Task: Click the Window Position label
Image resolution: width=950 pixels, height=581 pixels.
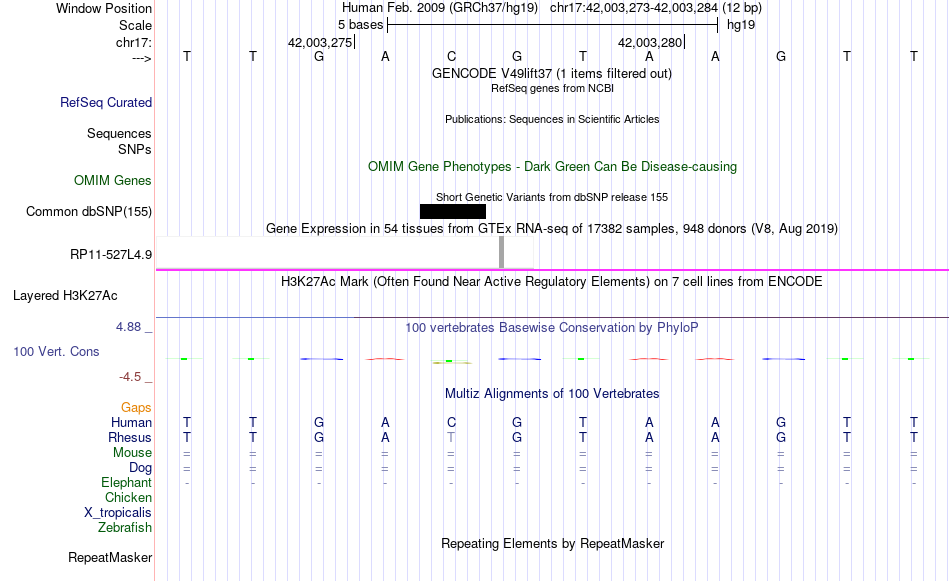Action: [104, 8]
